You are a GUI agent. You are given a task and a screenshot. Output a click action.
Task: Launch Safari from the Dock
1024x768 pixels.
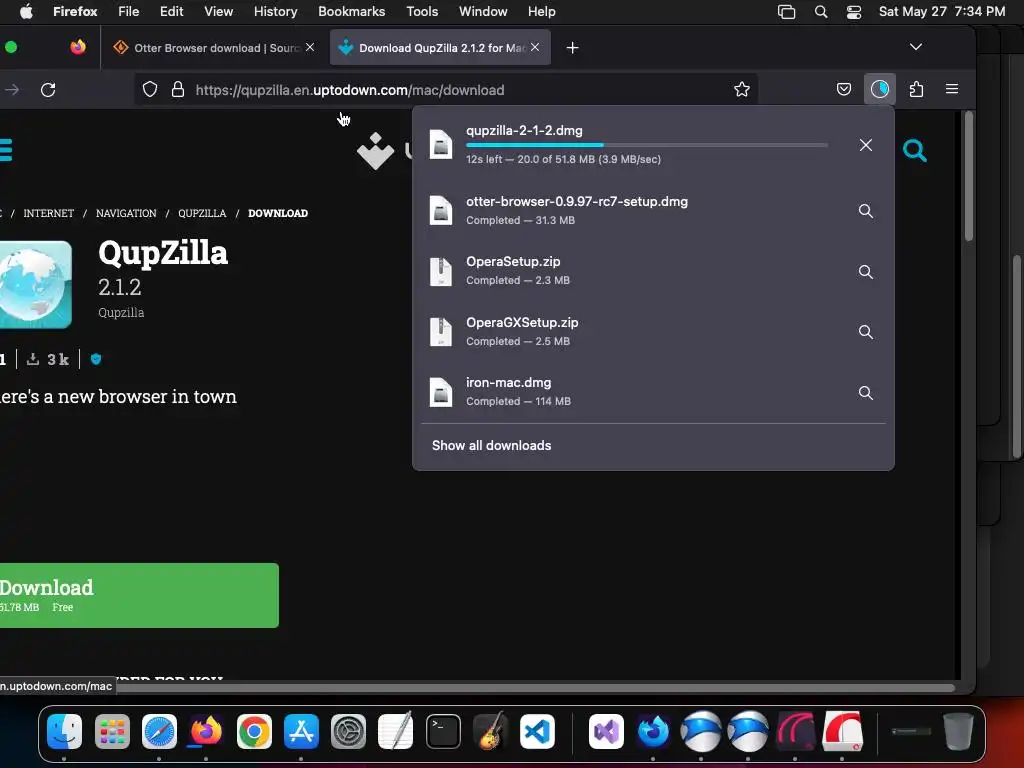pyautogui.click(x=159, y=731)
